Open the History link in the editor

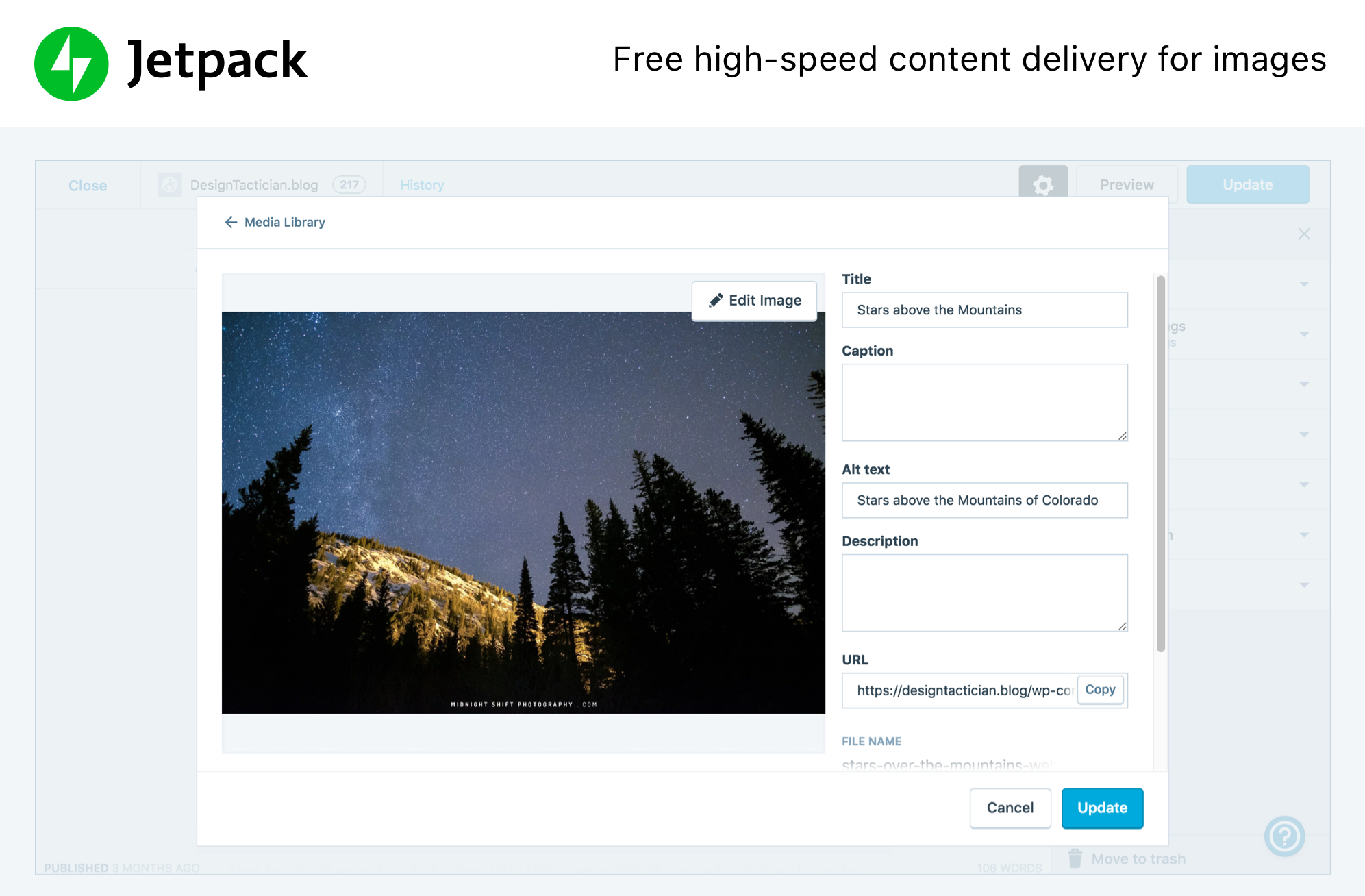click(x=422, y=185)
